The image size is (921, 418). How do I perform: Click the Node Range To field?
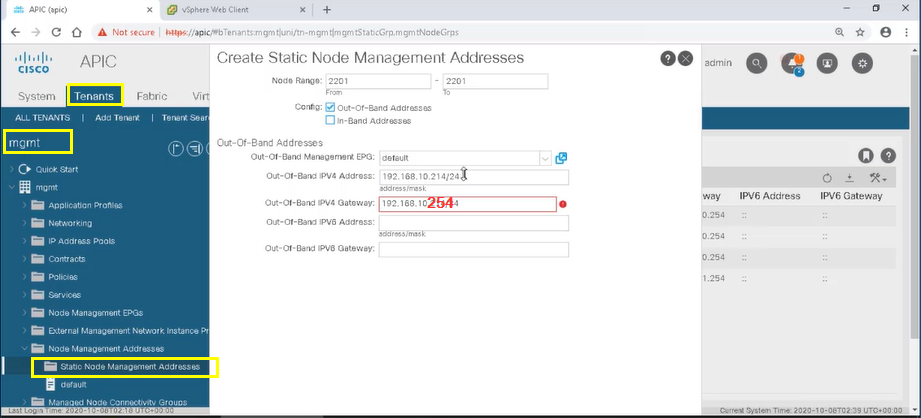495,81
